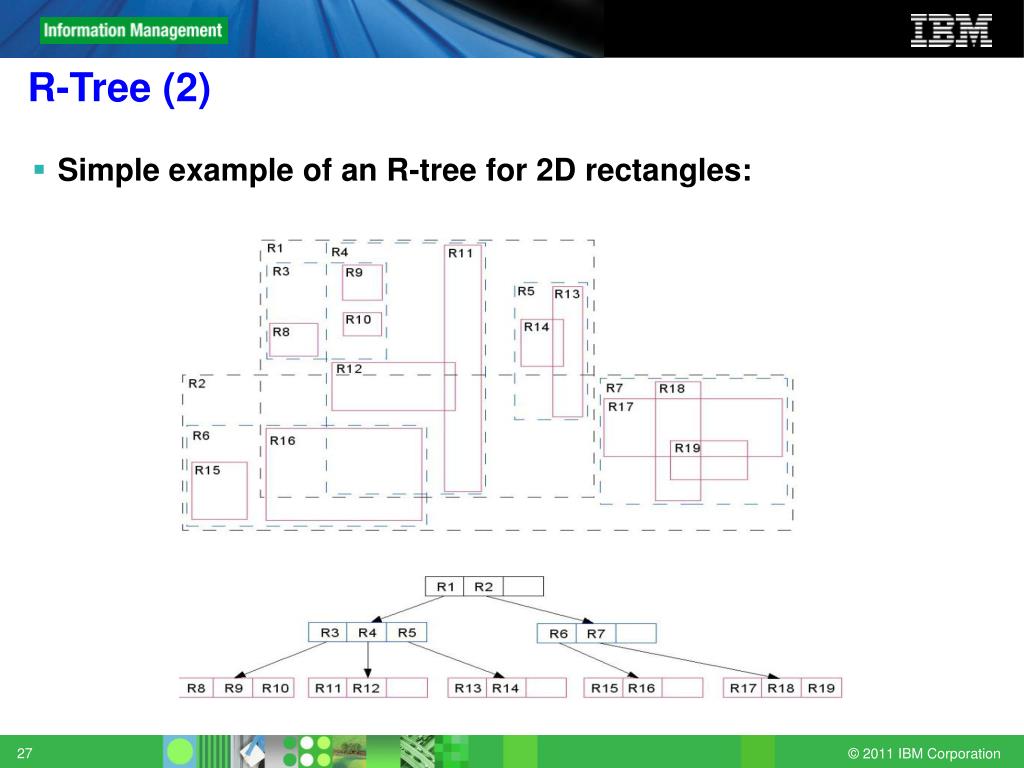
Task: Click the R17 rectangle label in the diagram
Action: tap(620, 407)
